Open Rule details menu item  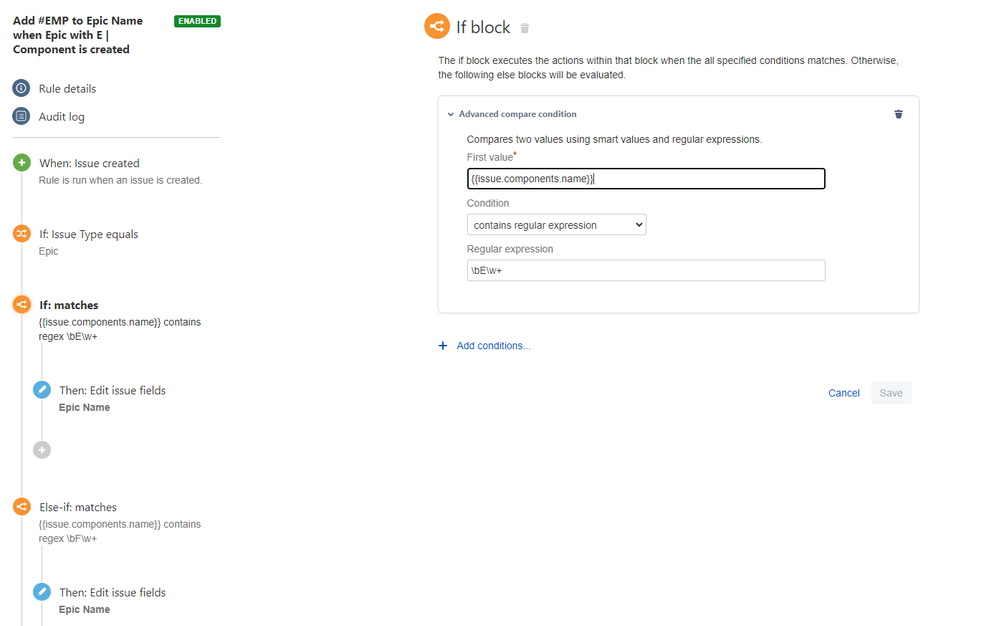tap(67, 89)
